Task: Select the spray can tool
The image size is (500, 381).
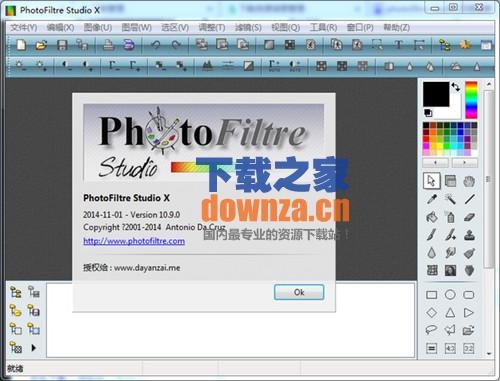Action: tap(450, 217)
